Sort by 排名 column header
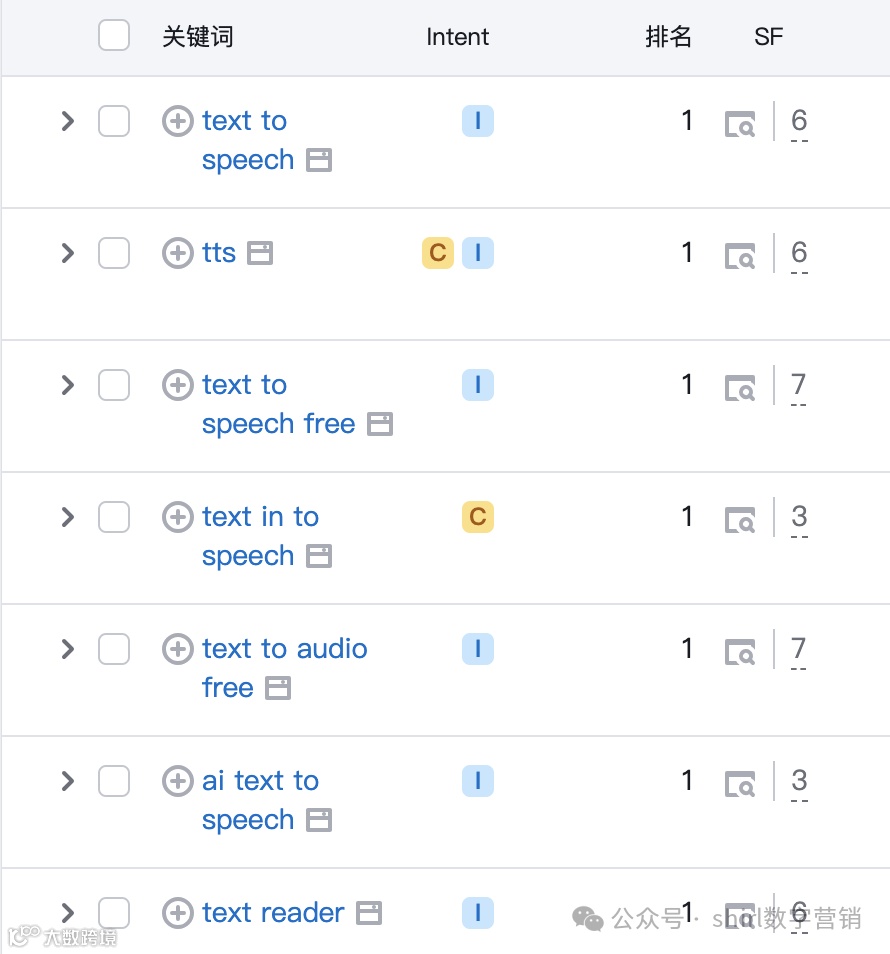 (x=668, y=37)
